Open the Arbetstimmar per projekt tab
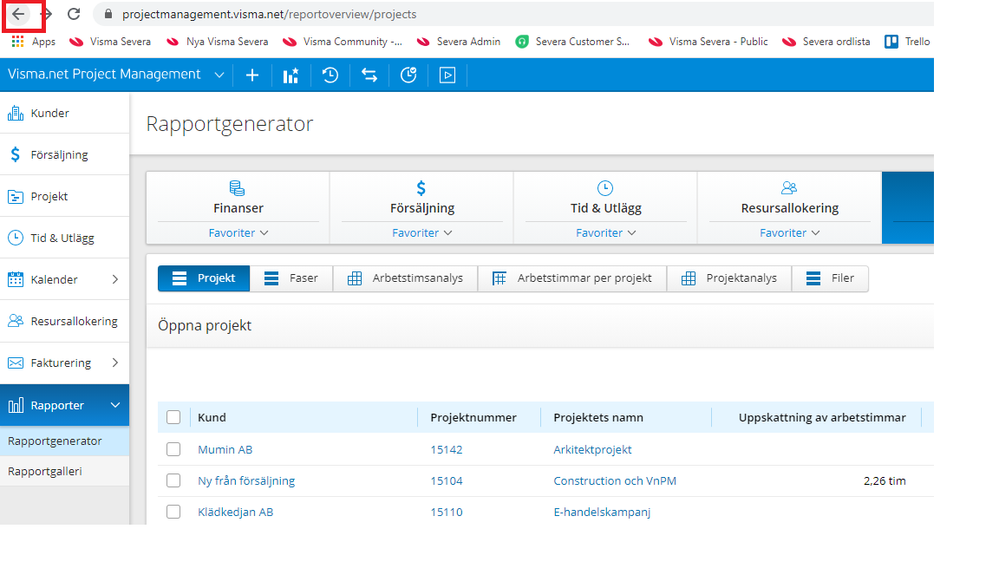The height and width of the screenshot is (562, 999). coord(572,279)
